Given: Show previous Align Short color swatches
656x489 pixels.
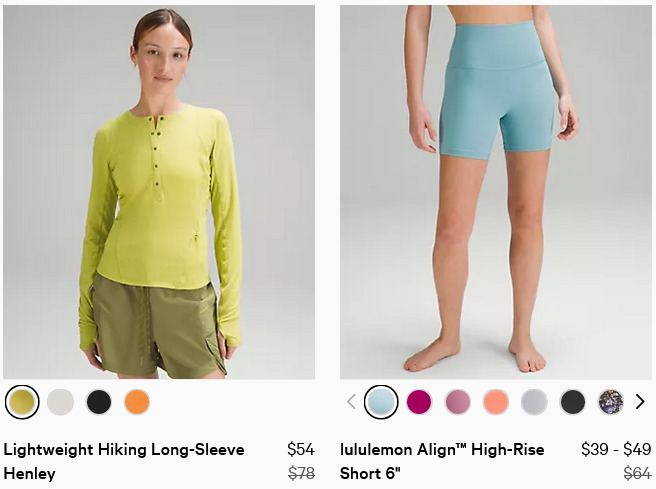Looking at the screenshot, I should click(351, 402).
